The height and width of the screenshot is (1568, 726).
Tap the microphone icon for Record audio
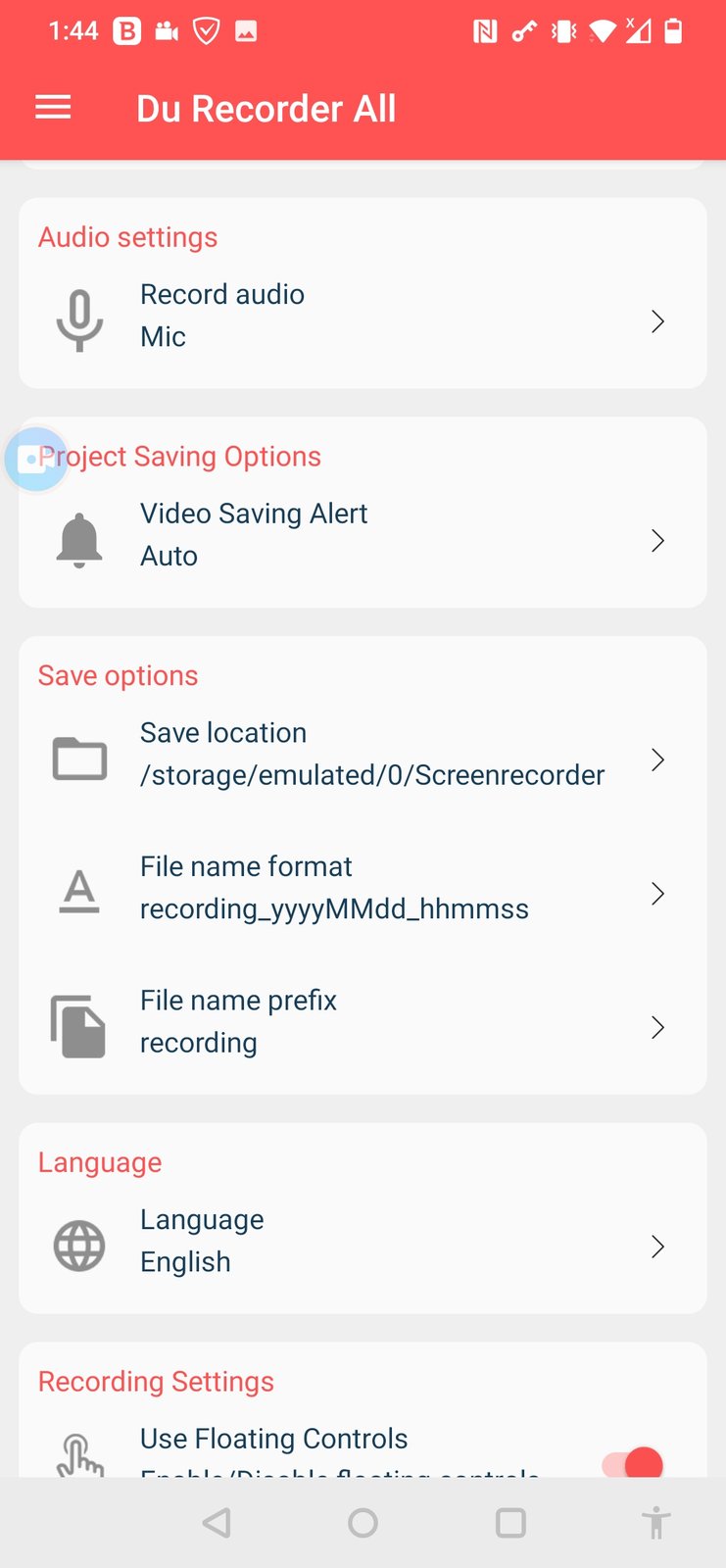point(79,320)
